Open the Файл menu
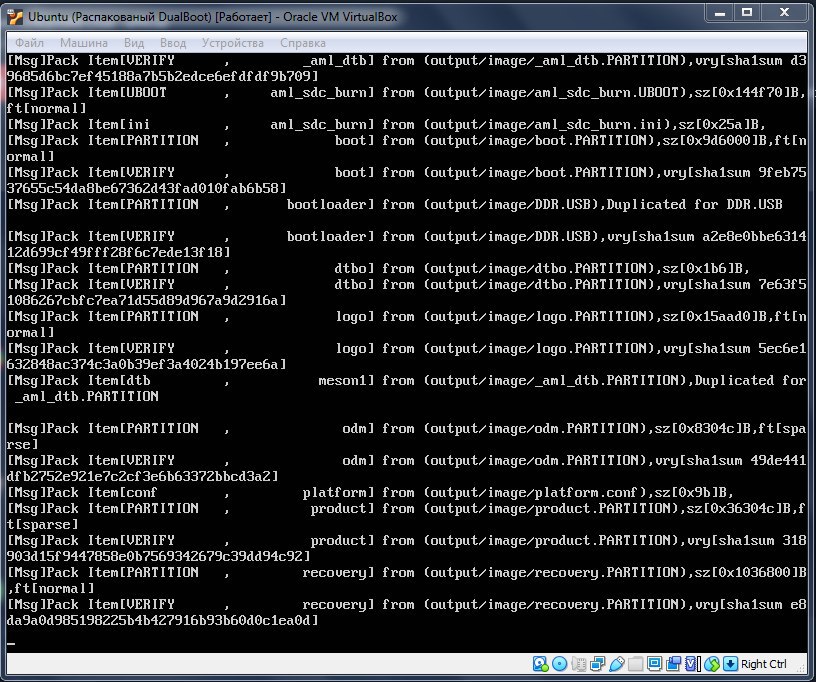The width and height of the screenshot is (816, 682). click(30, 43)
